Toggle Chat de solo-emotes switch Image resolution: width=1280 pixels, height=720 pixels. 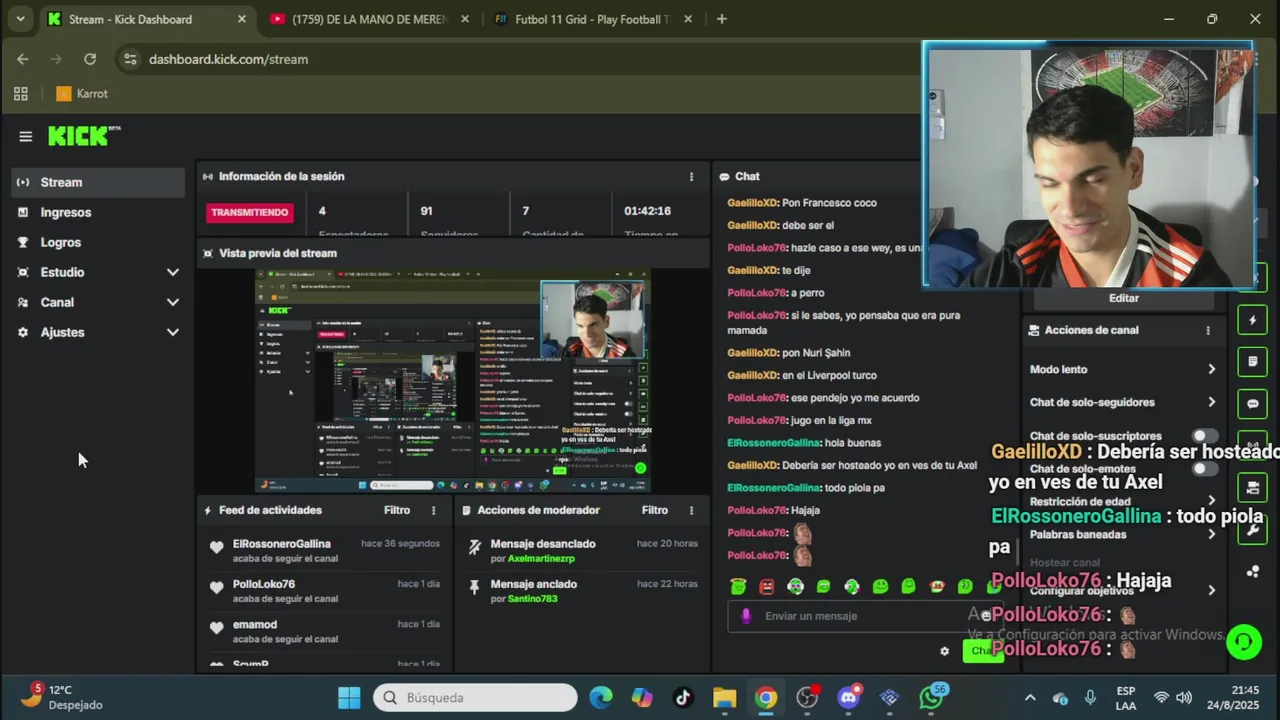[x=1205, y=468]
